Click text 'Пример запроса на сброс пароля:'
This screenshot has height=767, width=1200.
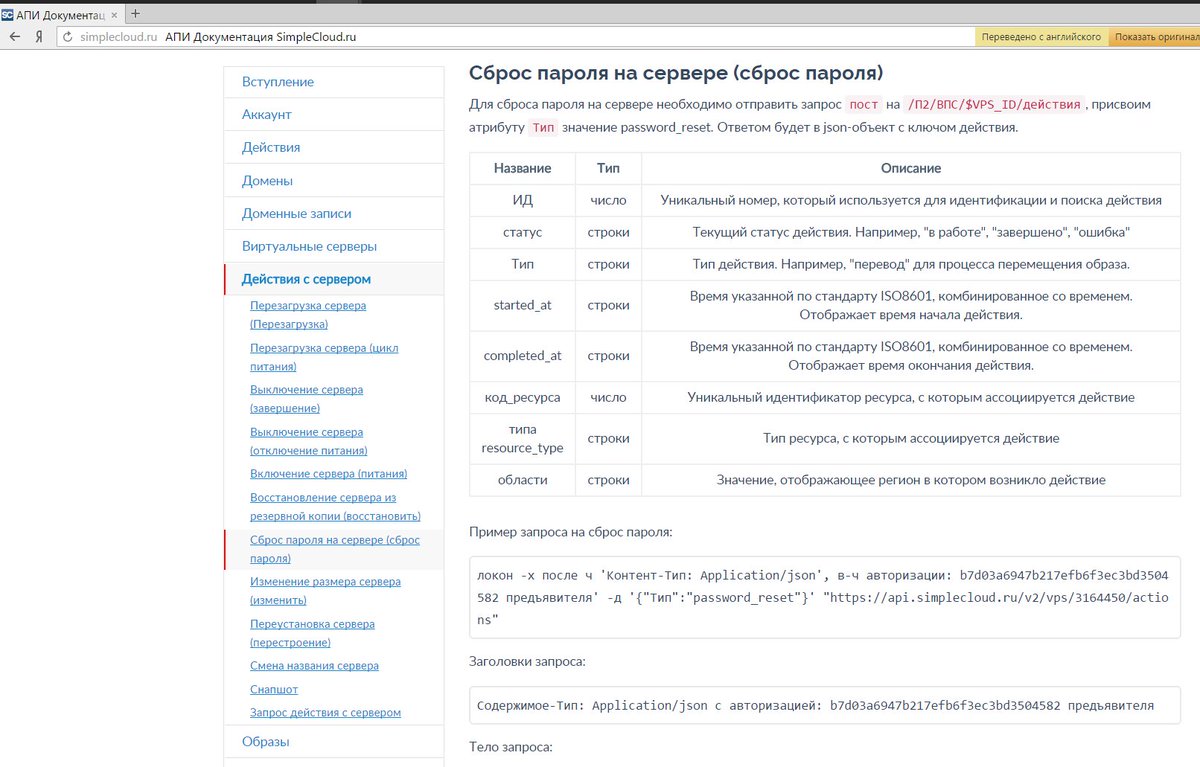pyautogui.click(x=571, y=532)
